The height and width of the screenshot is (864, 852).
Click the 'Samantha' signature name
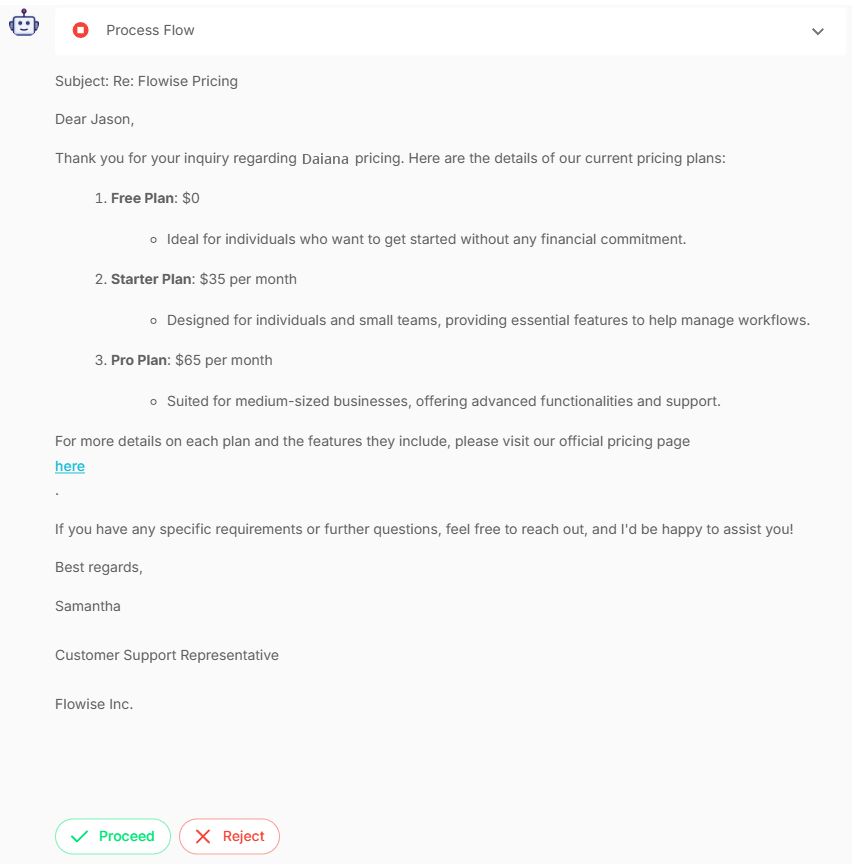click(88, 606)
